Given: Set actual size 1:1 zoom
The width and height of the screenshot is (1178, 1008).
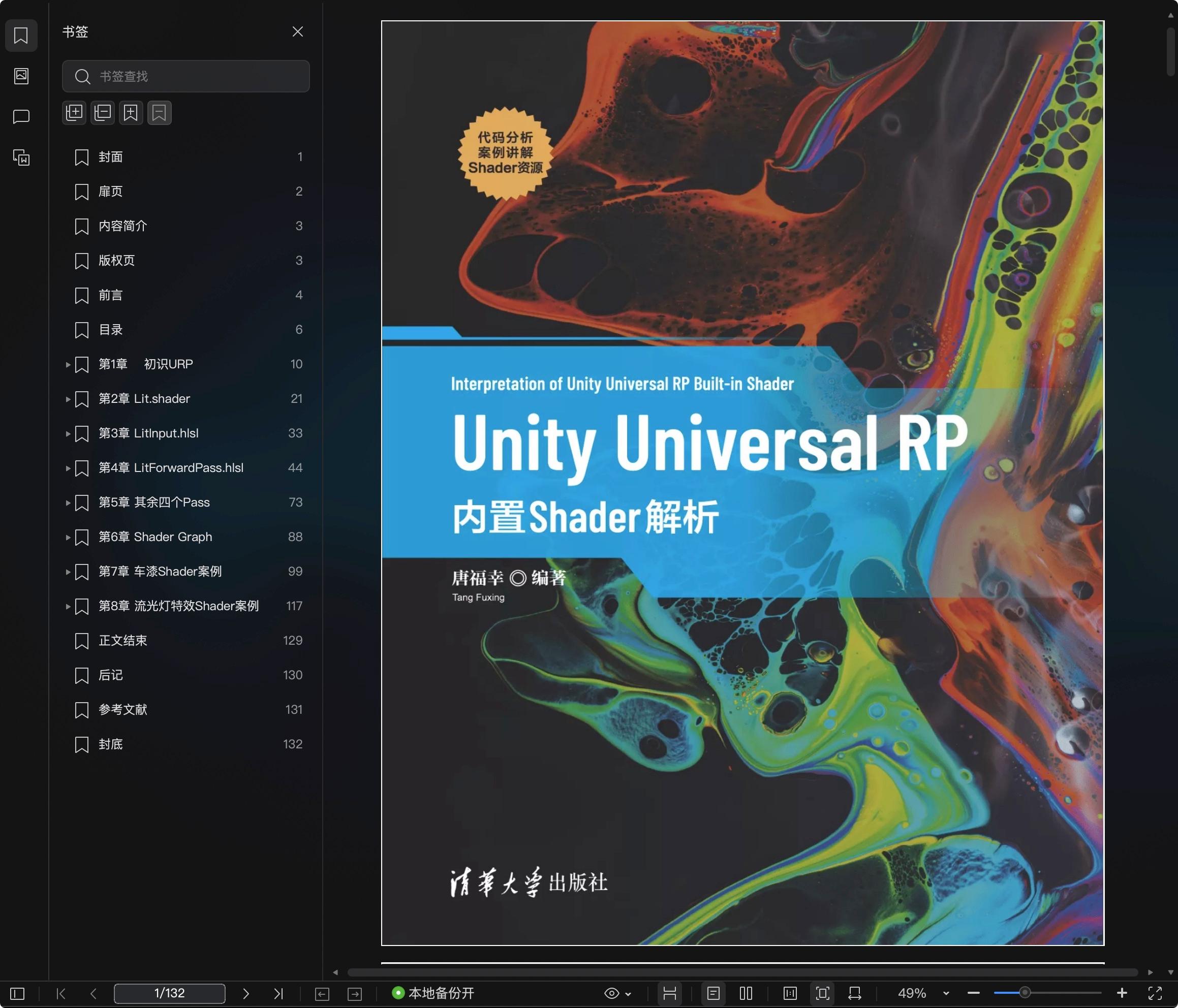Looking at the screenshot, I should point(790,993).
